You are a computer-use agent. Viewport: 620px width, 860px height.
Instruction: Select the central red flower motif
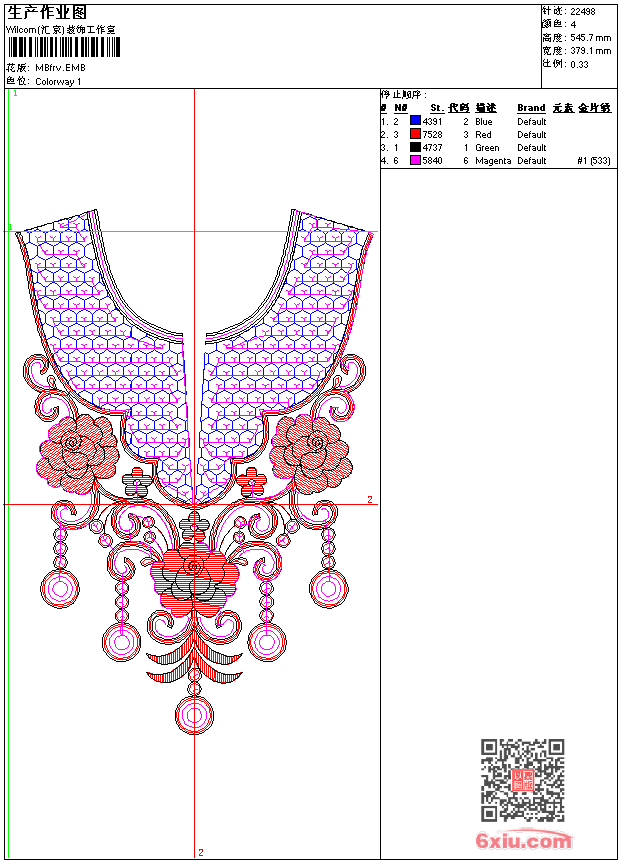click(x=194, y=579)
